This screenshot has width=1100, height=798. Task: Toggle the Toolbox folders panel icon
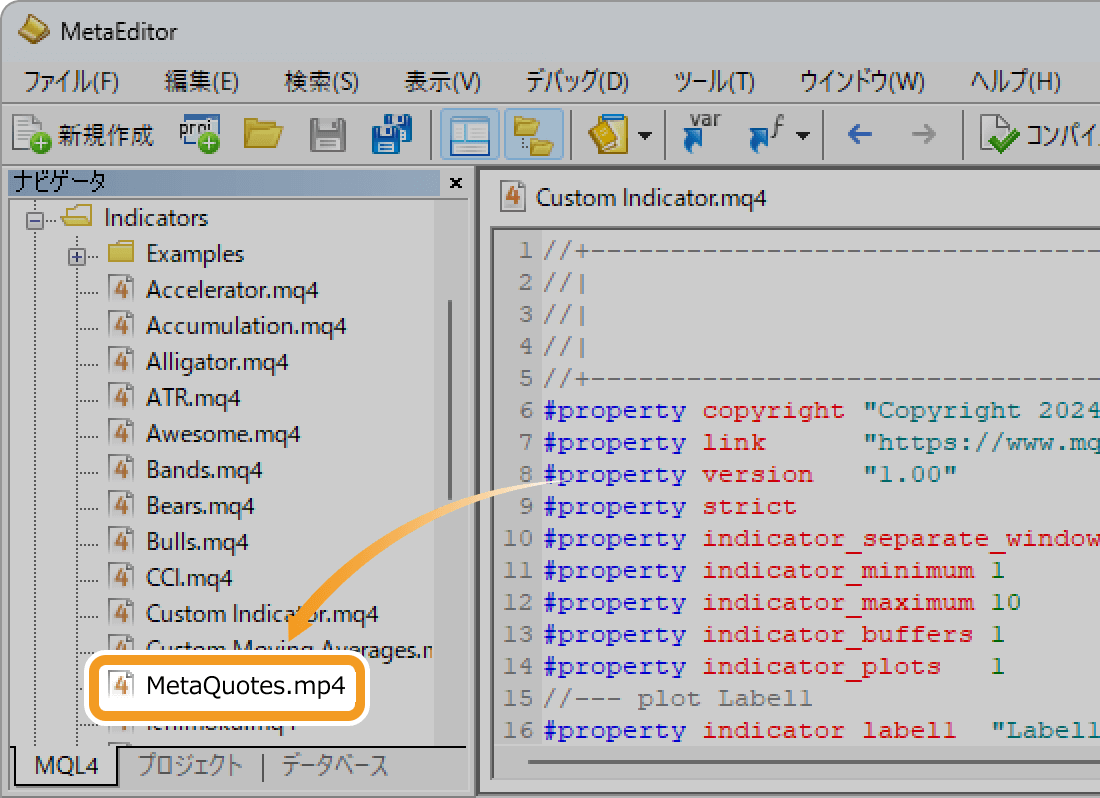533,134
